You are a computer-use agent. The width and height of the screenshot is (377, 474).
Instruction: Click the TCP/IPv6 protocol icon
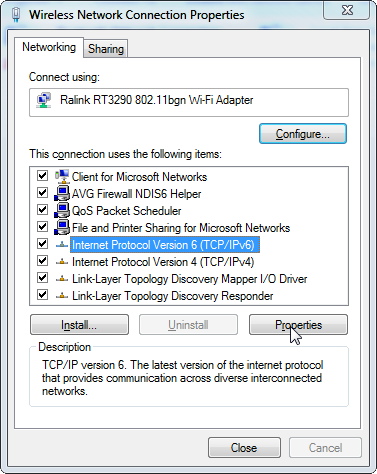click(x=62, y=245)
